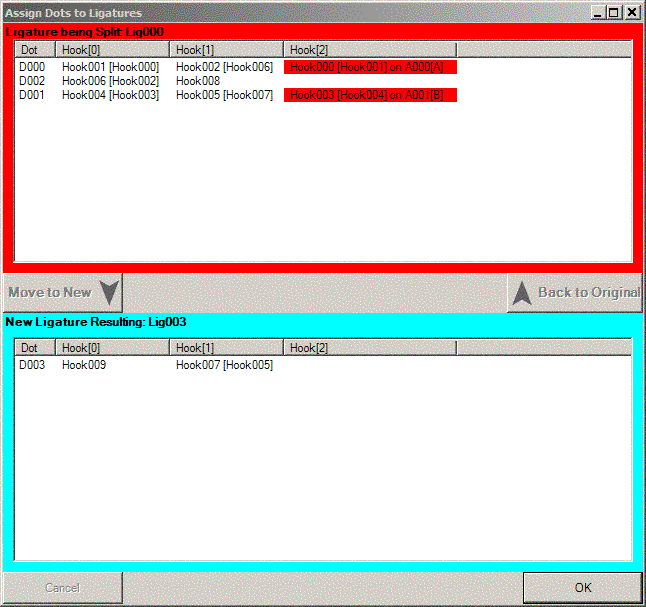Click the down arrow on Move to New
646x607 pixels.
[x=108, y=293]
